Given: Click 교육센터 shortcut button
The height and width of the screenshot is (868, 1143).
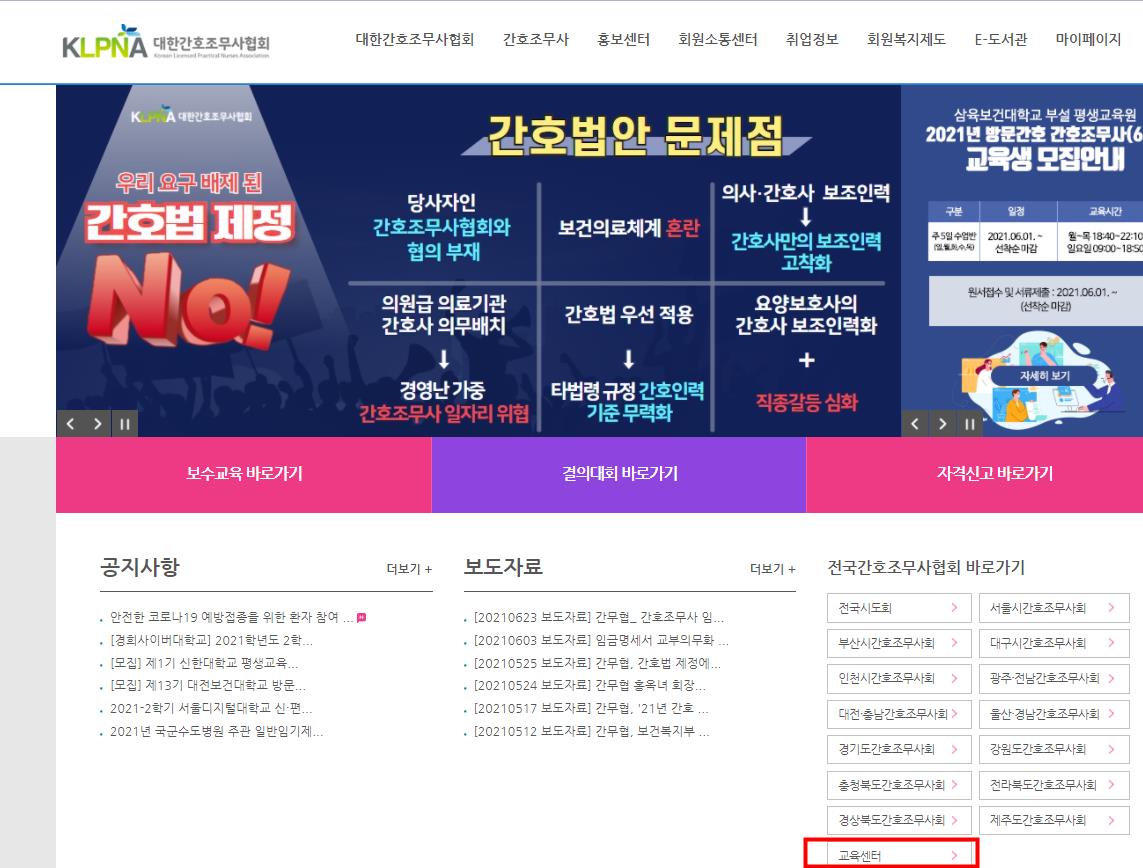Looking at the screenshot, I should pyautogui.click(x=899, y=855).
